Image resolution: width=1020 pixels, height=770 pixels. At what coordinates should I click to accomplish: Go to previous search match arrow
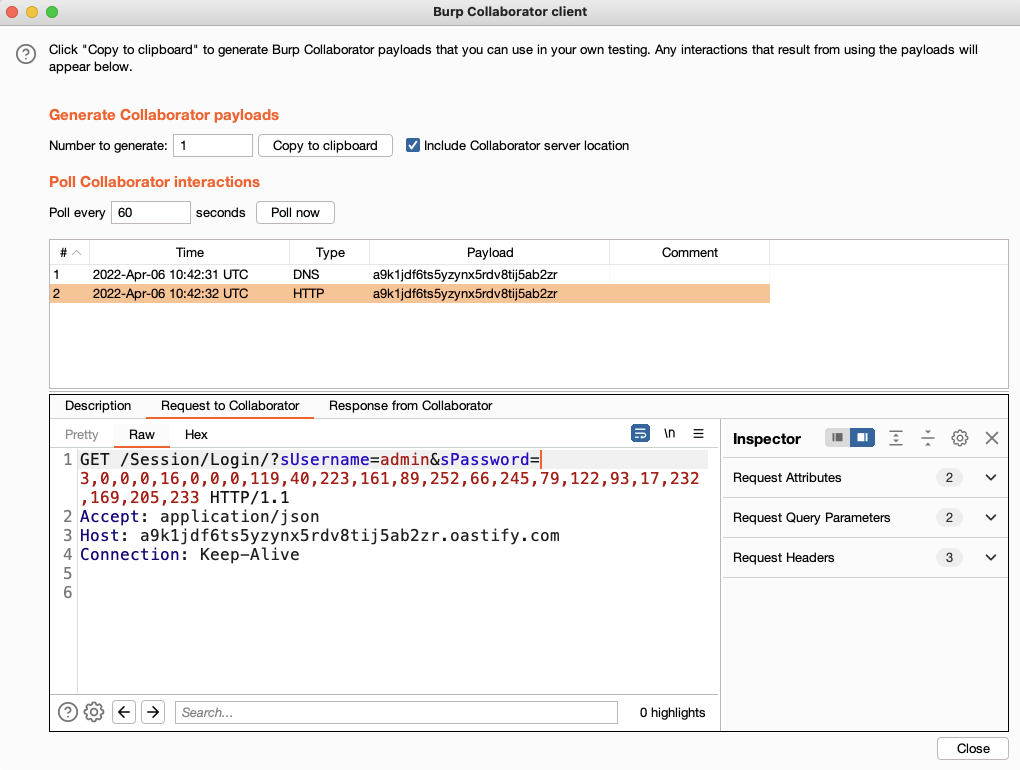coord(124,712)
